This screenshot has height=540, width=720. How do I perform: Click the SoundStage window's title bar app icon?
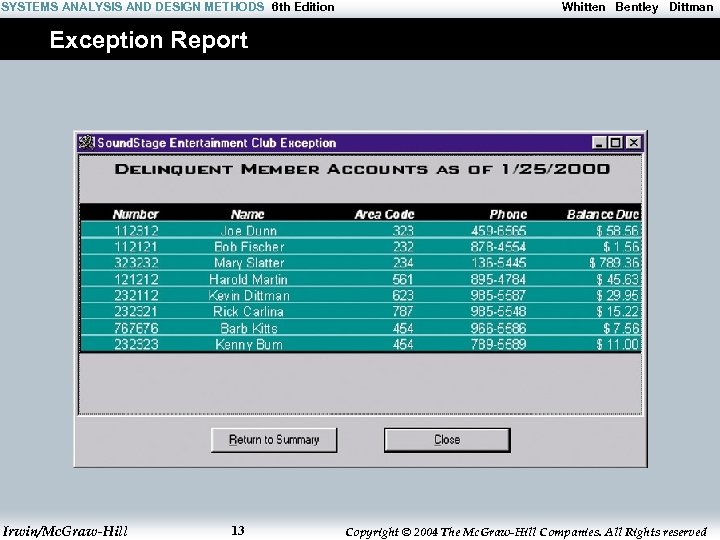86,143
